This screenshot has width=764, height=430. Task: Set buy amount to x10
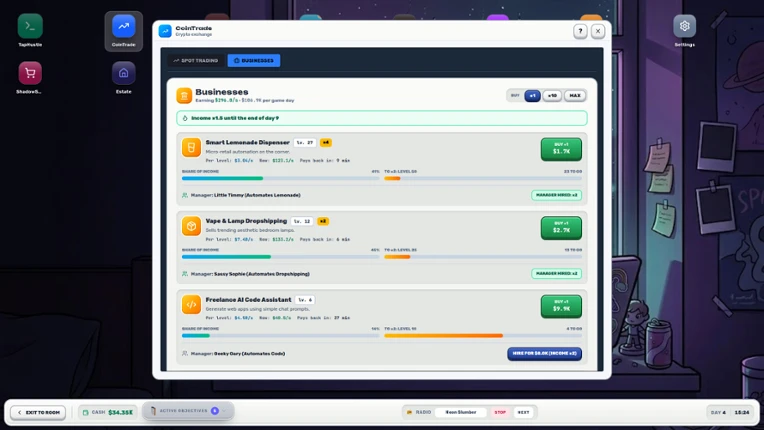(x=552, y=95)
